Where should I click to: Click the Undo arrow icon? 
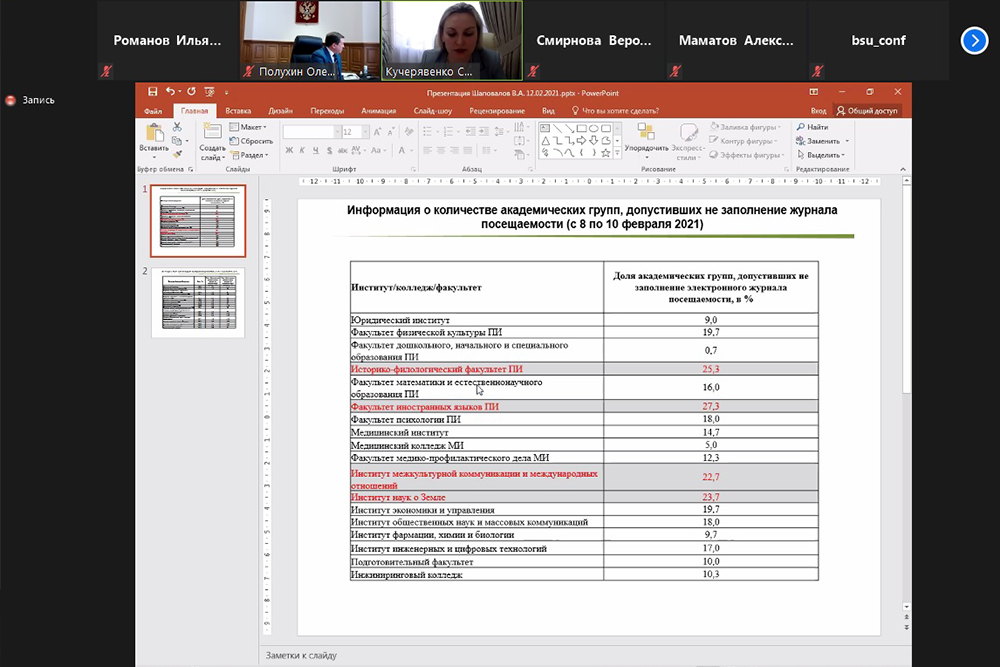171,91
